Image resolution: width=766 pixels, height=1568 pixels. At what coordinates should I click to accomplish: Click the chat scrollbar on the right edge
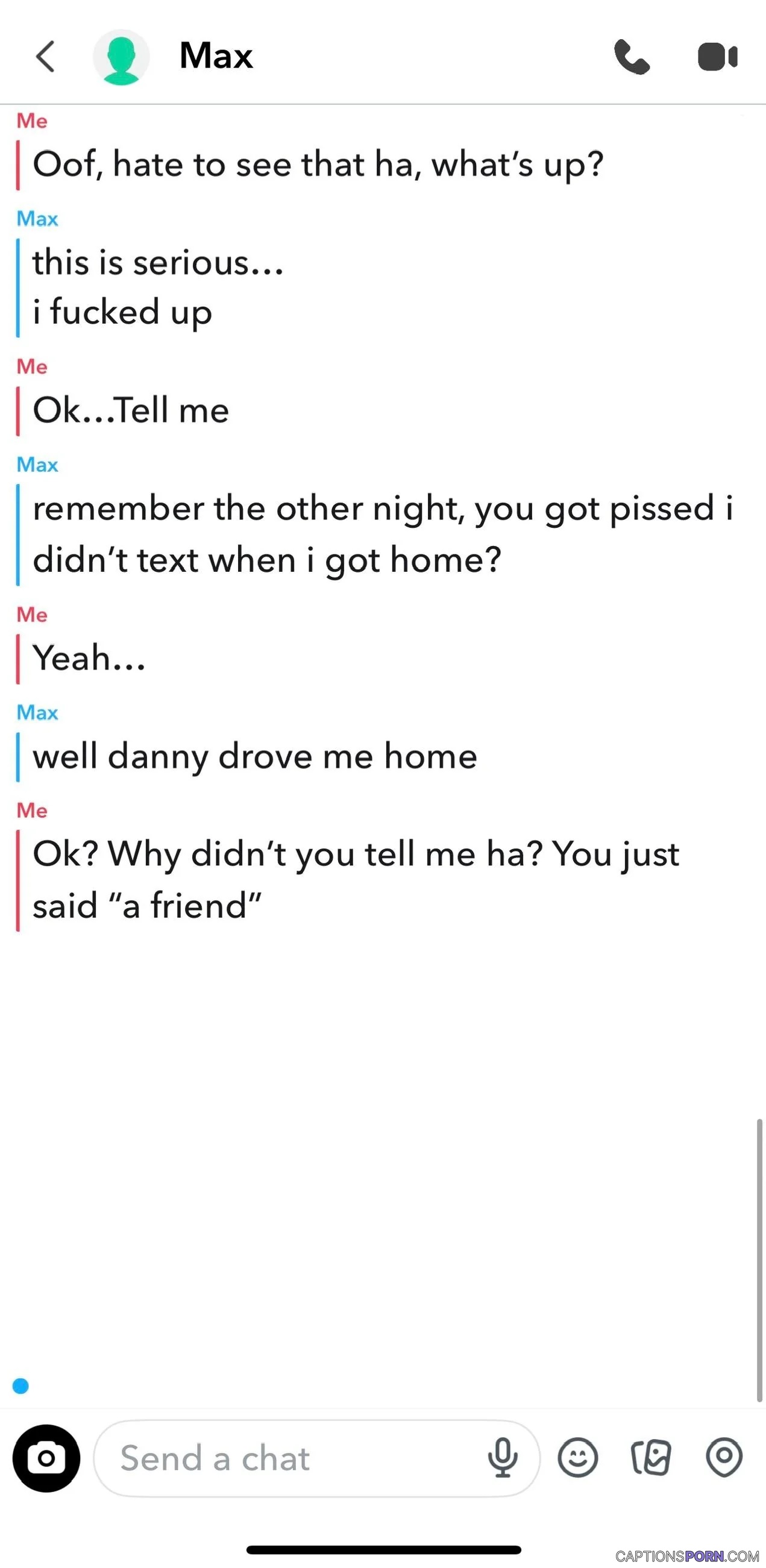tap(759, 1260)
